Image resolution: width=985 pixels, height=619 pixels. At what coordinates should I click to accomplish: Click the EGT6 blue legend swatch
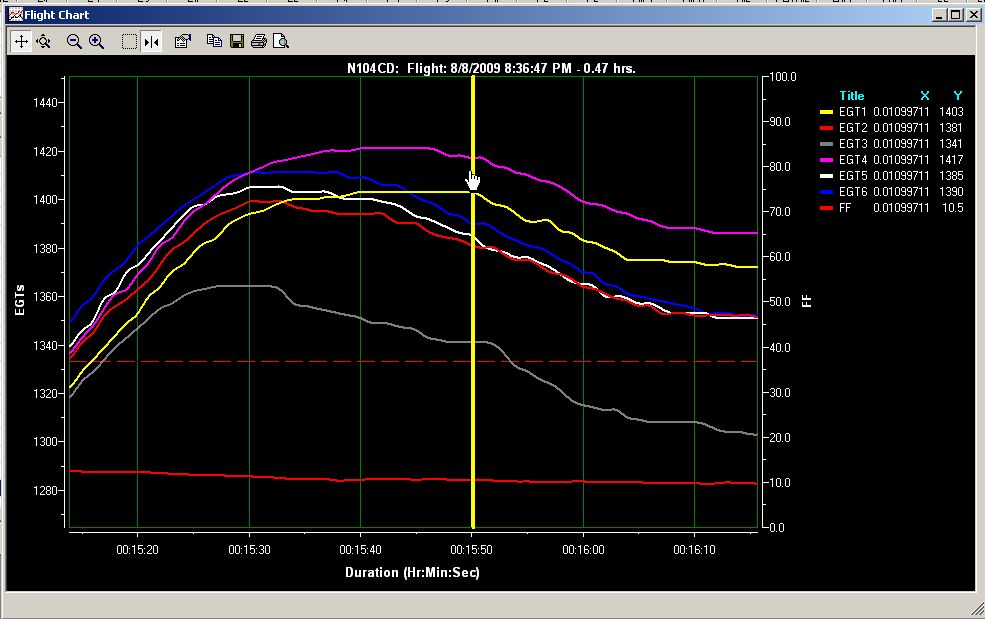click(827, 192)
